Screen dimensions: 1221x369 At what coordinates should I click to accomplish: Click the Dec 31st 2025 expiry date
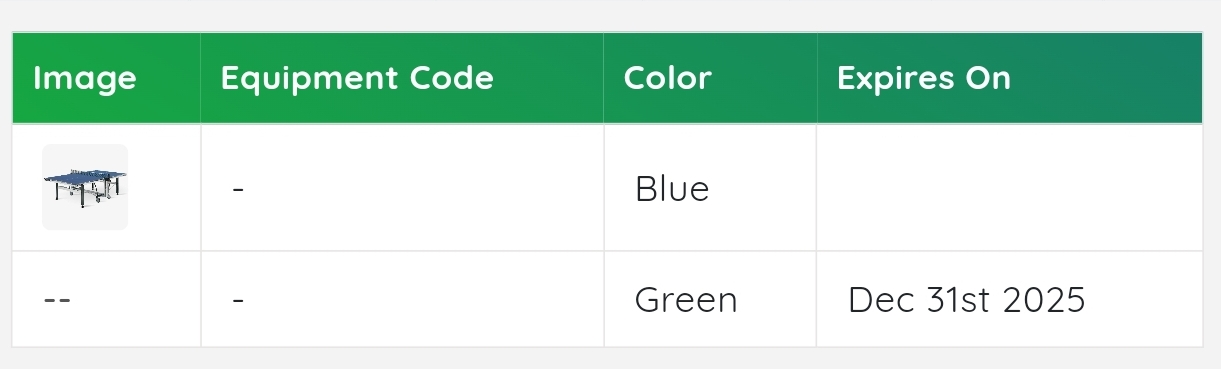pos(967,300)
